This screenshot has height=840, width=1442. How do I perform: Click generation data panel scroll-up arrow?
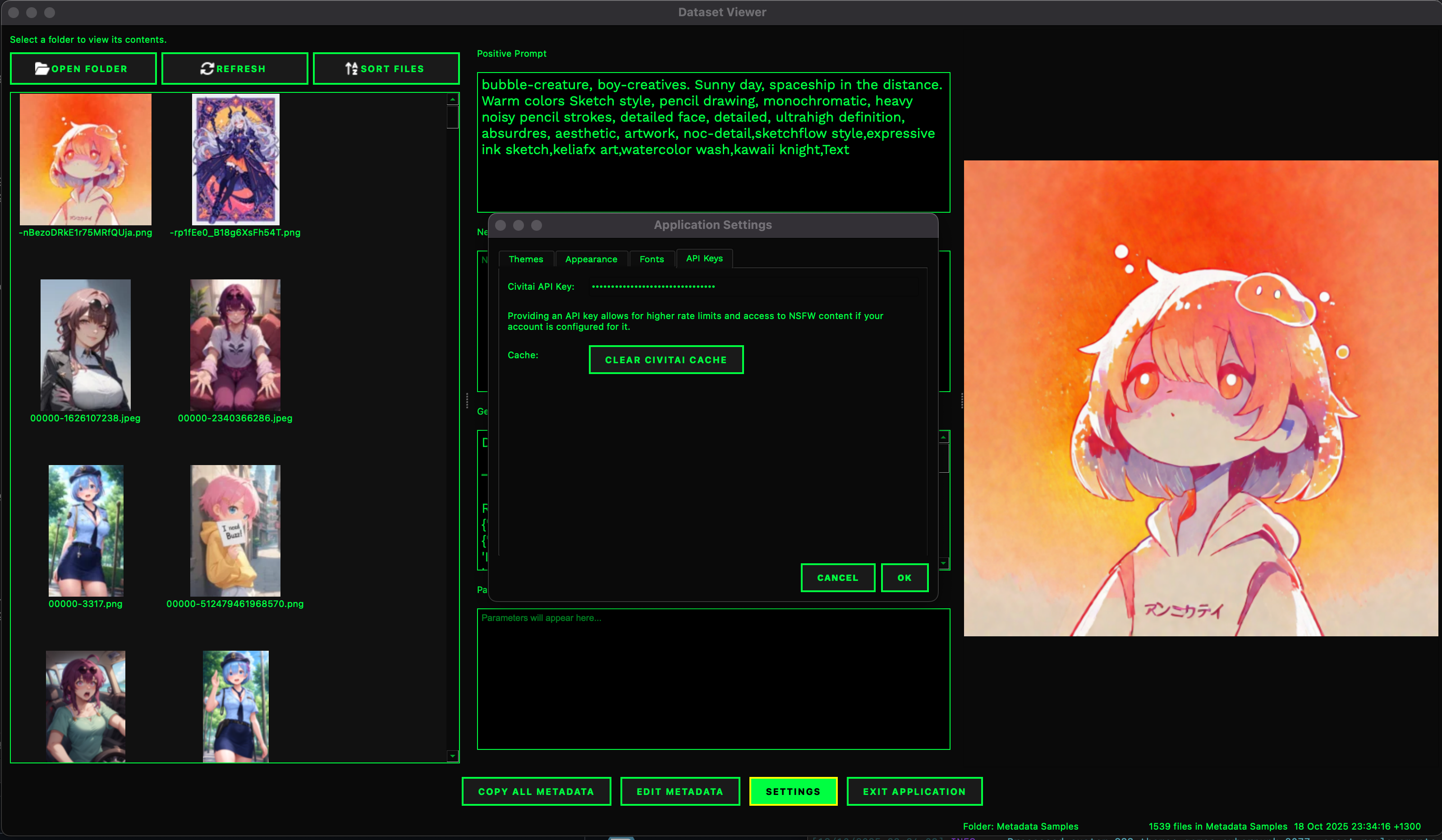pos(944,438)
